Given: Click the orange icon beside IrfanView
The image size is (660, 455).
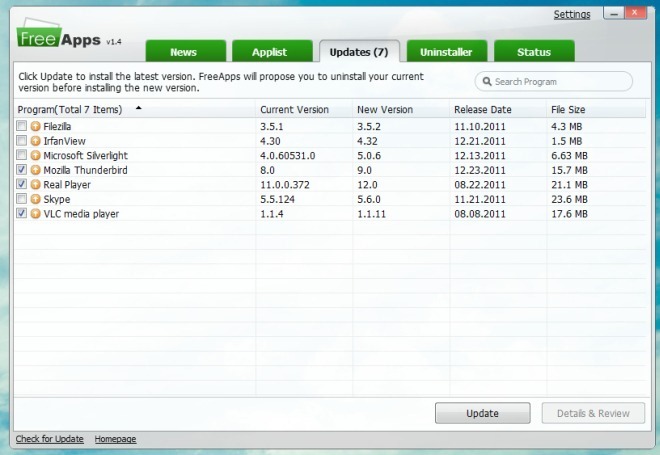Looking at the screenshot, I should coord(35,141).
